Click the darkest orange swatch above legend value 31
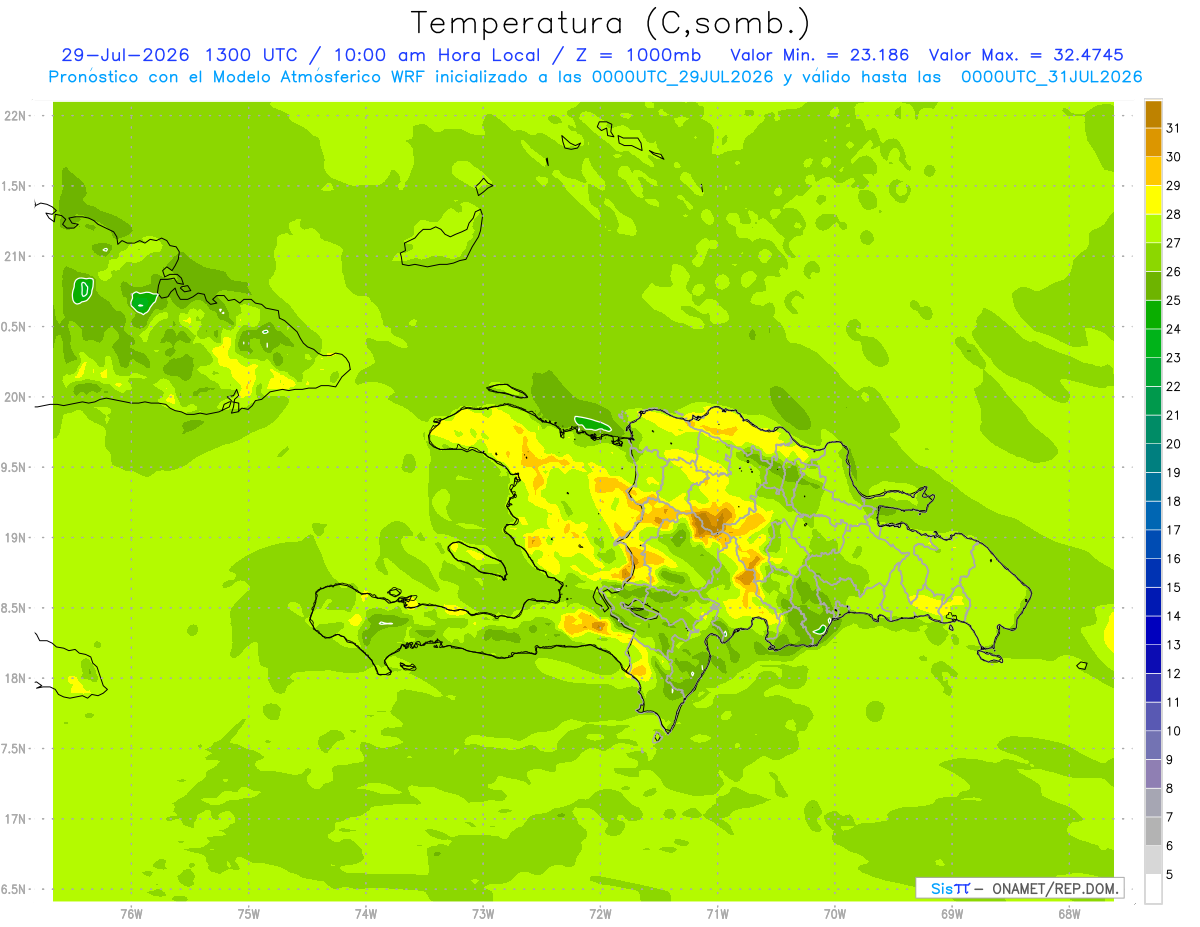The width and height of the screenshot is (1200, 927). pos(1153,114)
